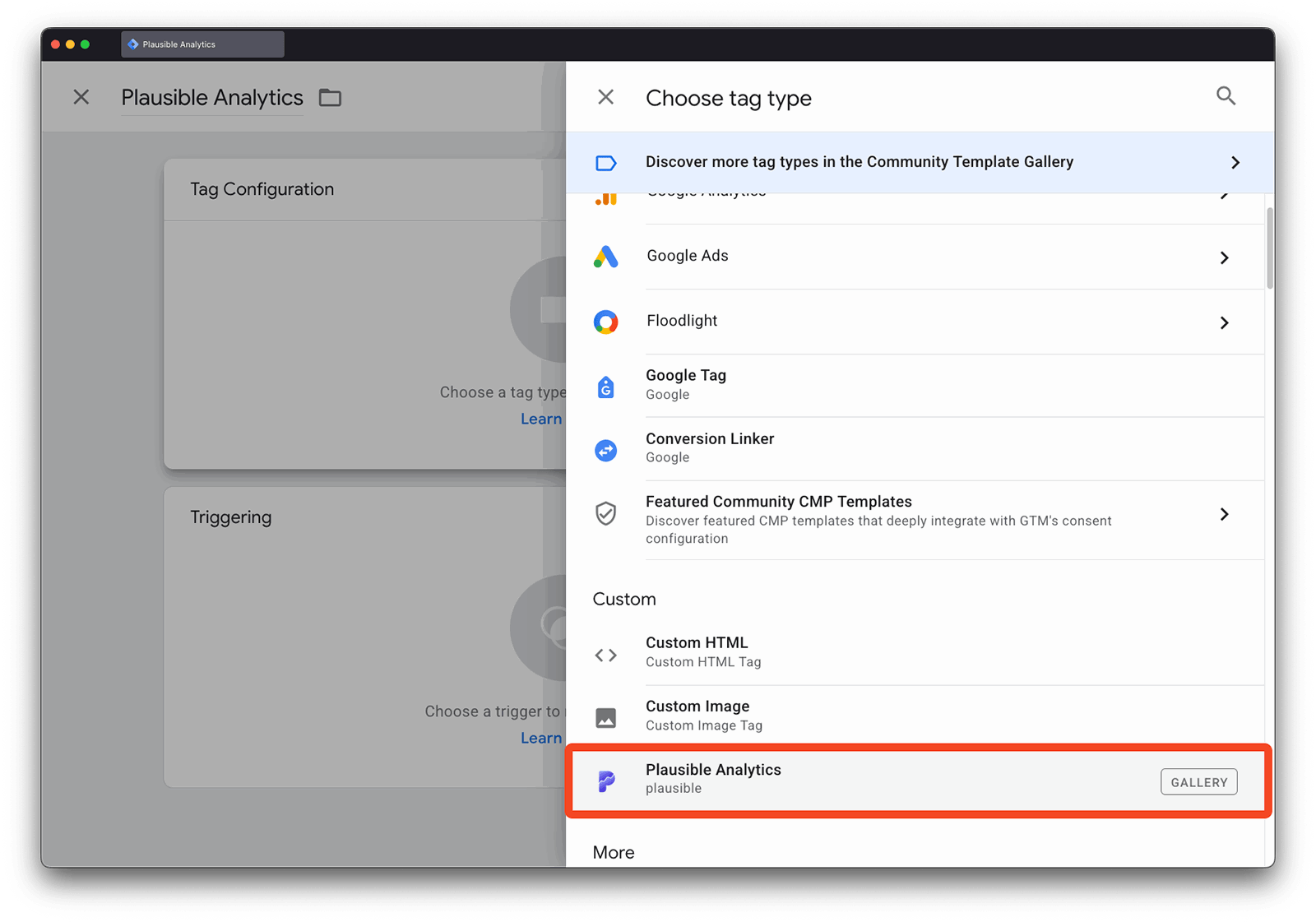Click the Google Ads logo icon
Image resolution: width=1316 pixels, height=922 pixels.
coord(605,257)
